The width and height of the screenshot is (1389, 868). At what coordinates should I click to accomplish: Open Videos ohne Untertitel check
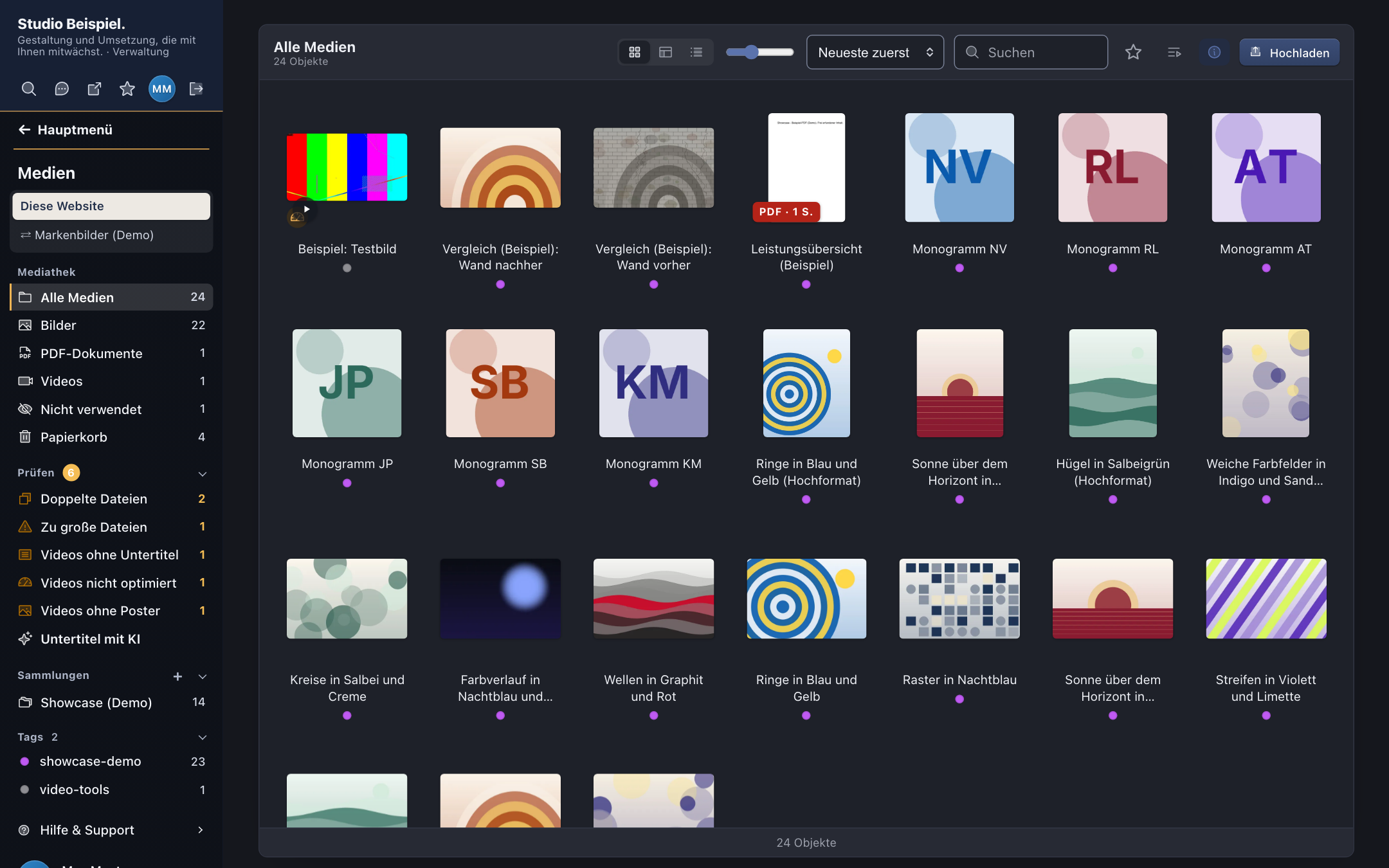click(111, 555)
